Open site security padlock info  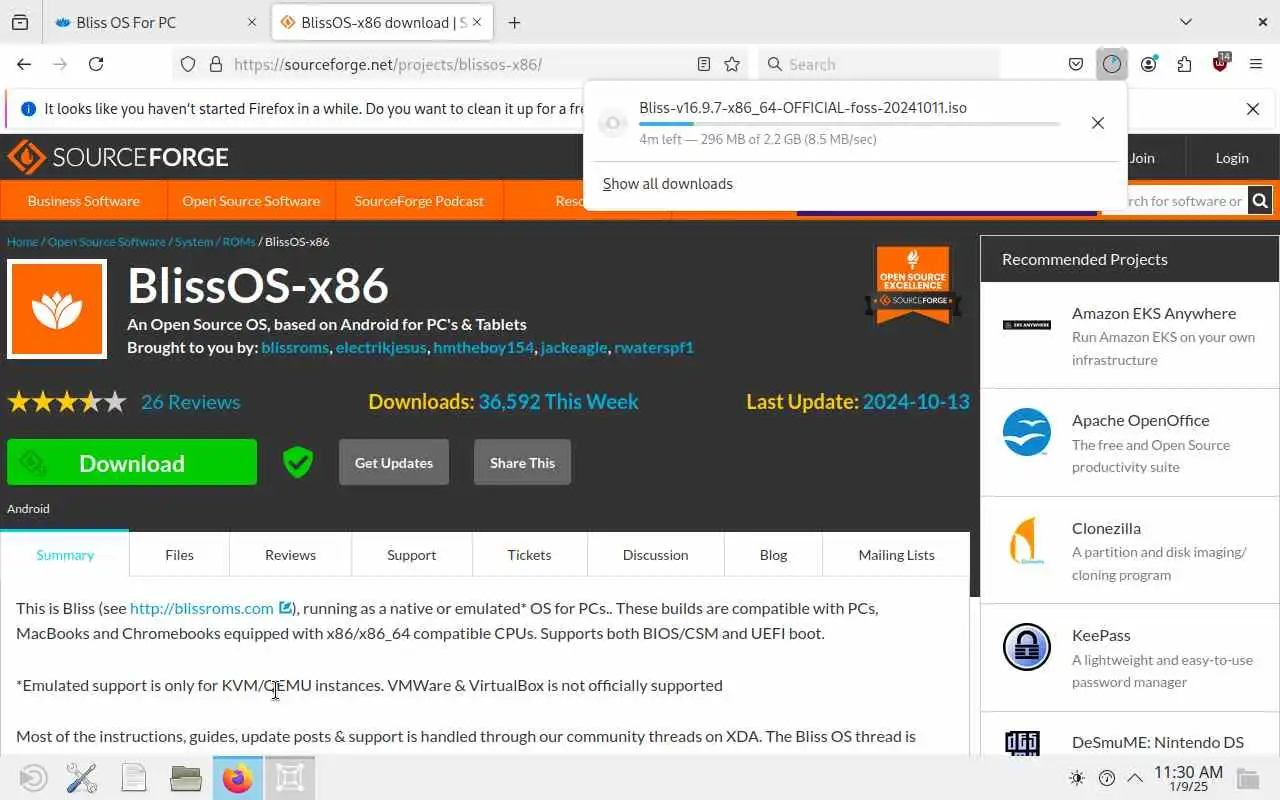click(x=215, y=64)
